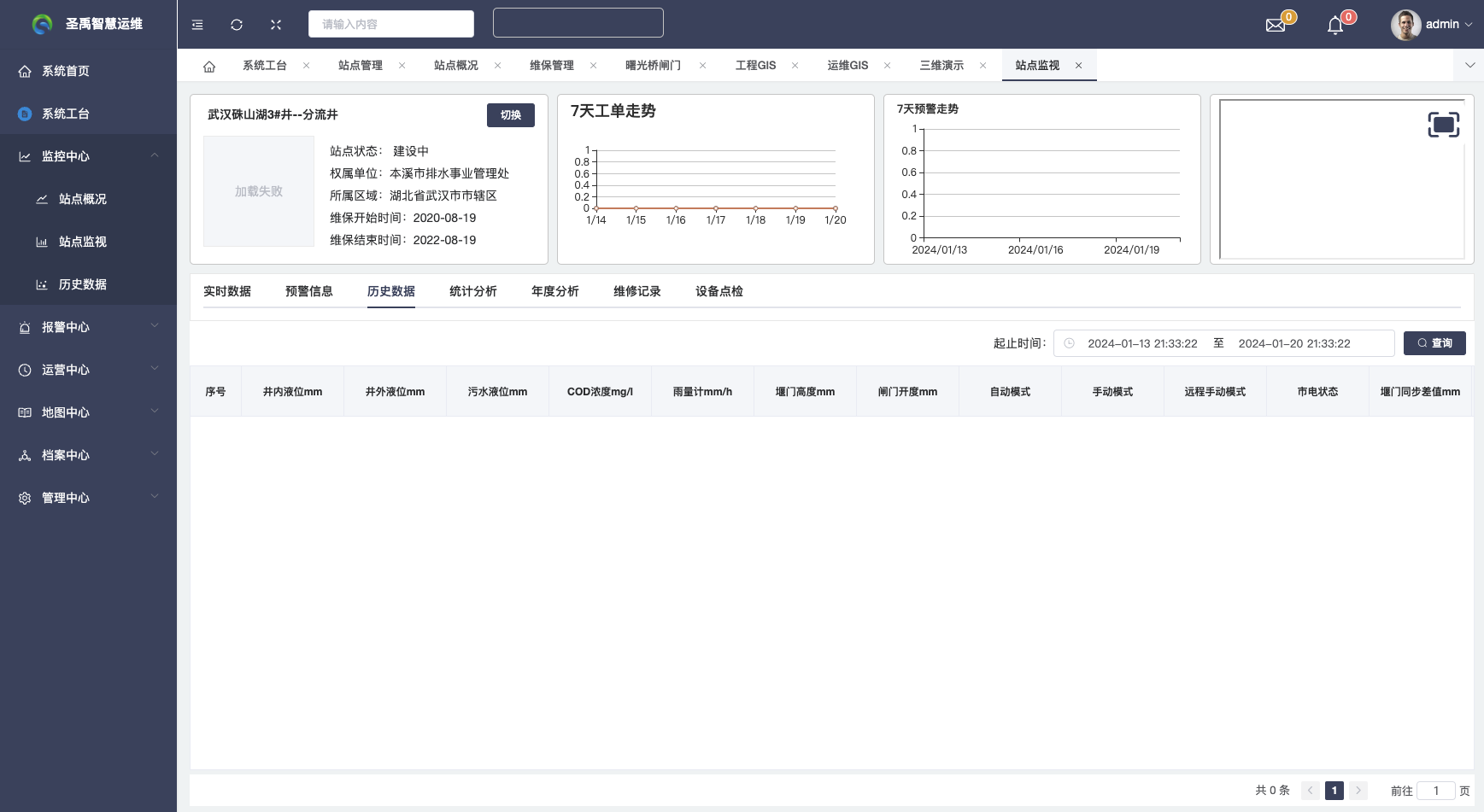Click the home icon tab
Image resolution: width=1484 pixels, height=812 pixels.
(x=209, y=66)
